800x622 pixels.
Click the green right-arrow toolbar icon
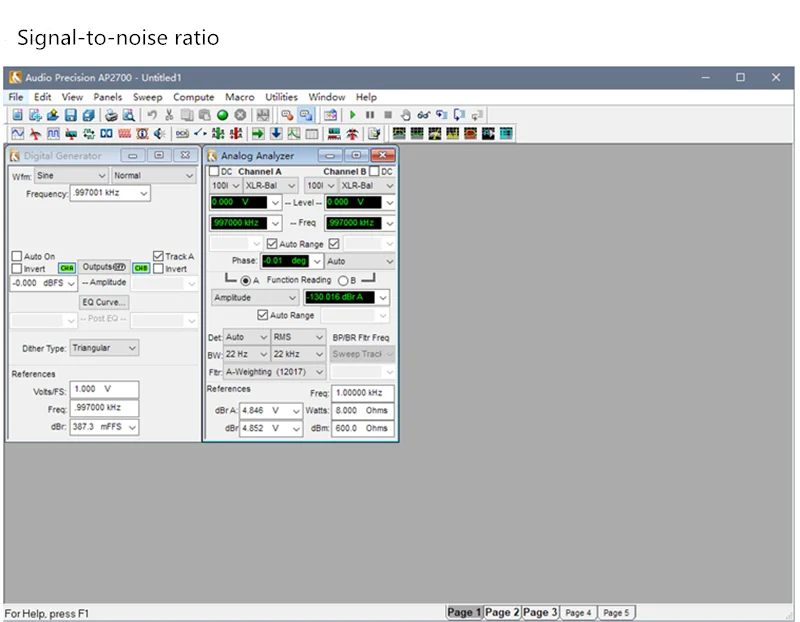[x=258, y=134]
